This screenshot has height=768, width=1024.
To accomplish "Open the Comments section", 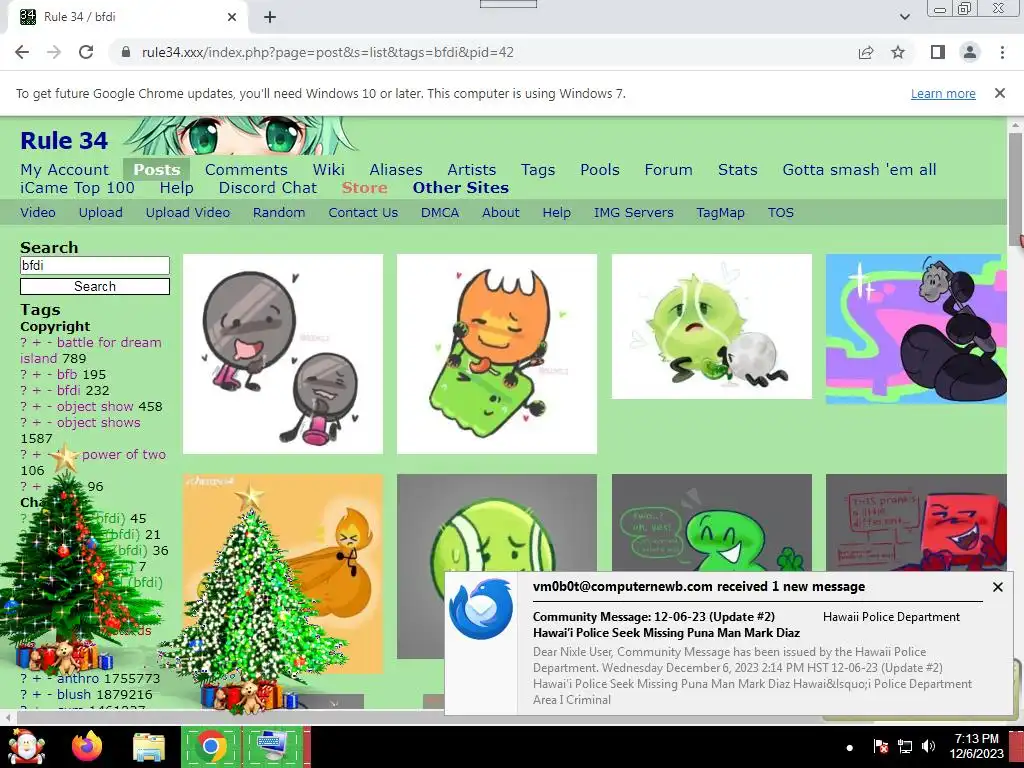I will [246, 170].
